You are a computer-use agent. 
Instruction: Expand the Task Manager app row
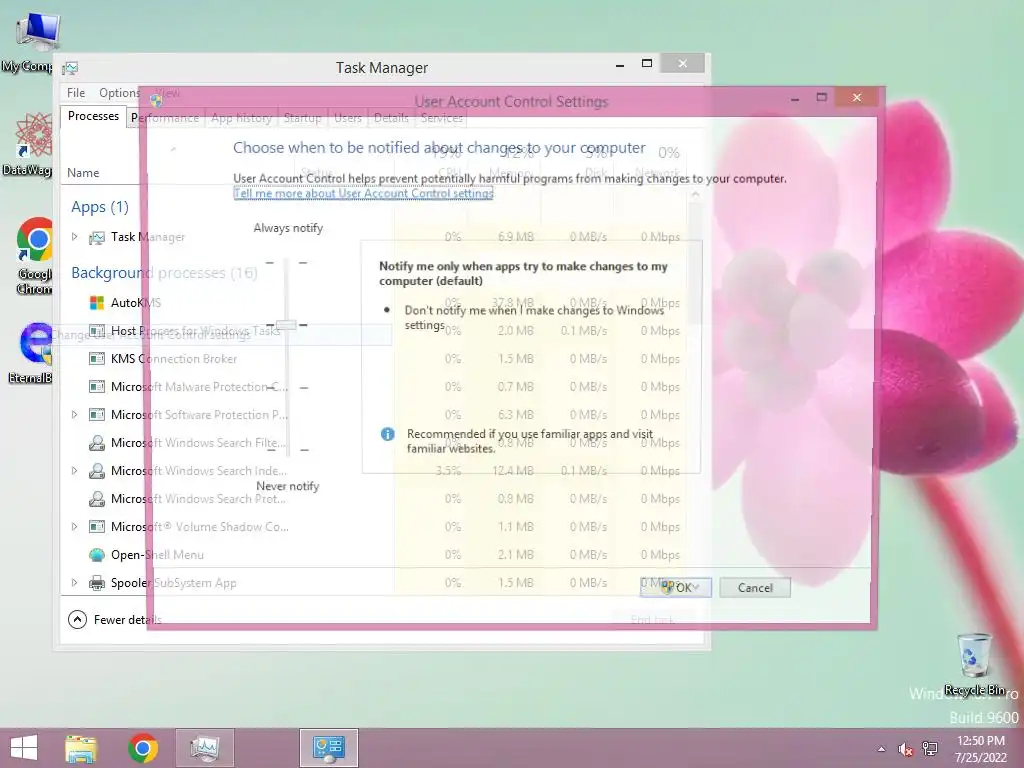(x=74, y=236)
